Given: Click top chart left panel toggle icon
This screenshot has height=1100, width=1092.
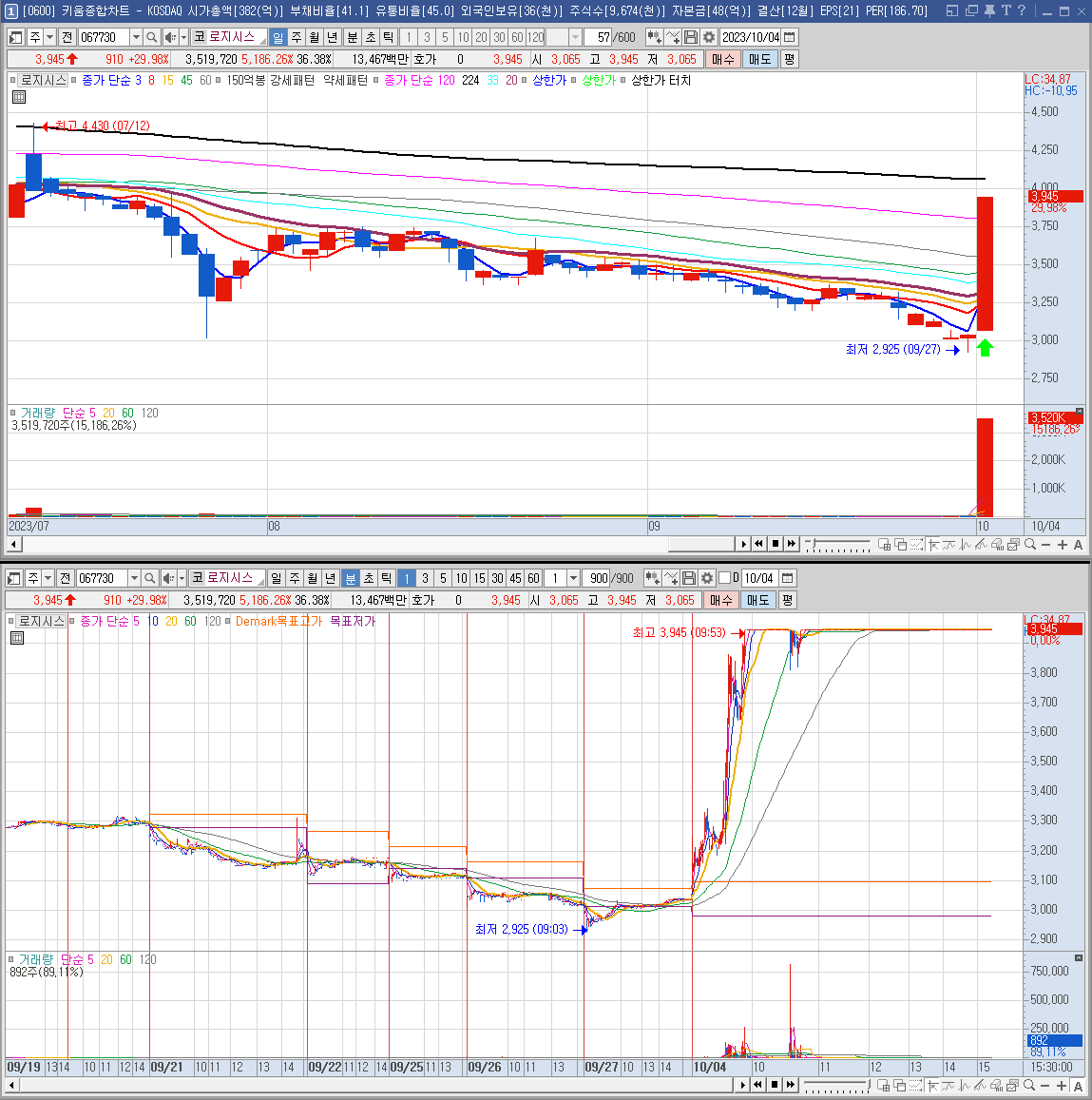Looking at the screenshot, I should (15, 37).
